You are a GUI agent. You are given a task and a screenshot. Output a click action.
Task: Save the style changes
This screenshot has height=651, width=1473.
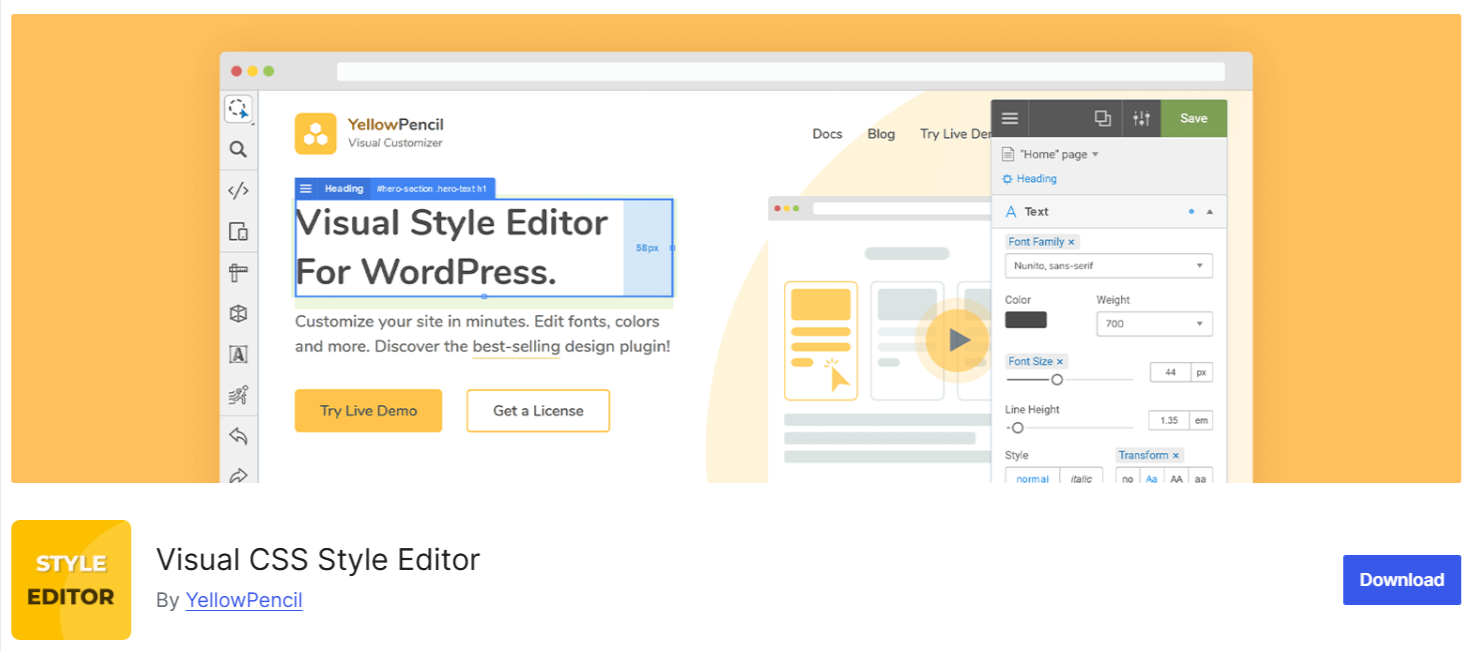pos(1194,118)
